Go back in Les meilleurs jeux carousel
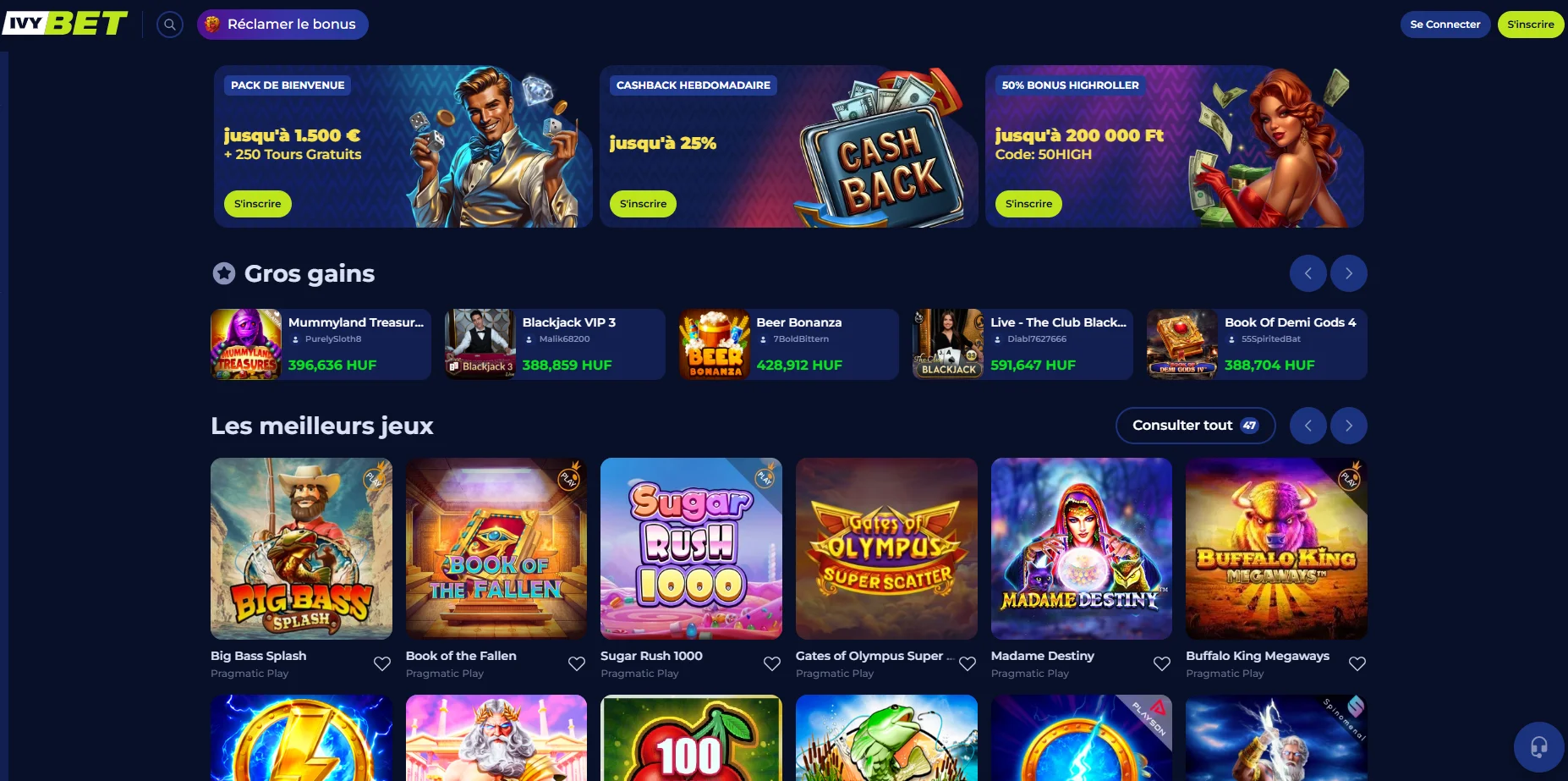This screenshot has width=1568, height=781. pyautogui.click(x=1308, y=426)
